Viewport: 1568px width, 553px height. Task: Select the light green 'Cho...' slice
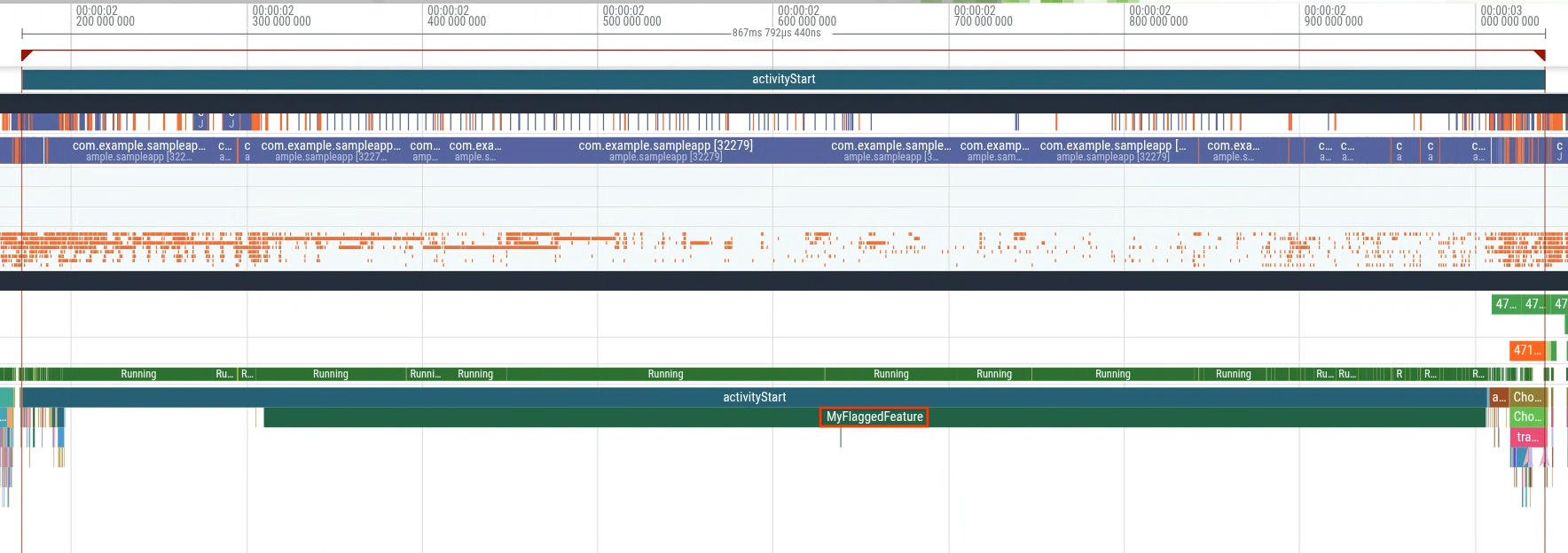1527,417
